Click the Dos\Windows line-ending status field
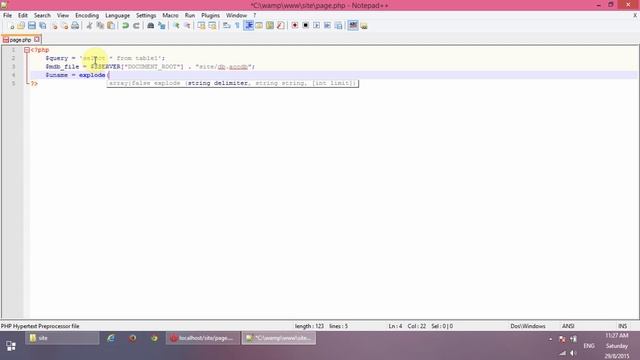Screen dimensions: 640x360 pos(528,326)
